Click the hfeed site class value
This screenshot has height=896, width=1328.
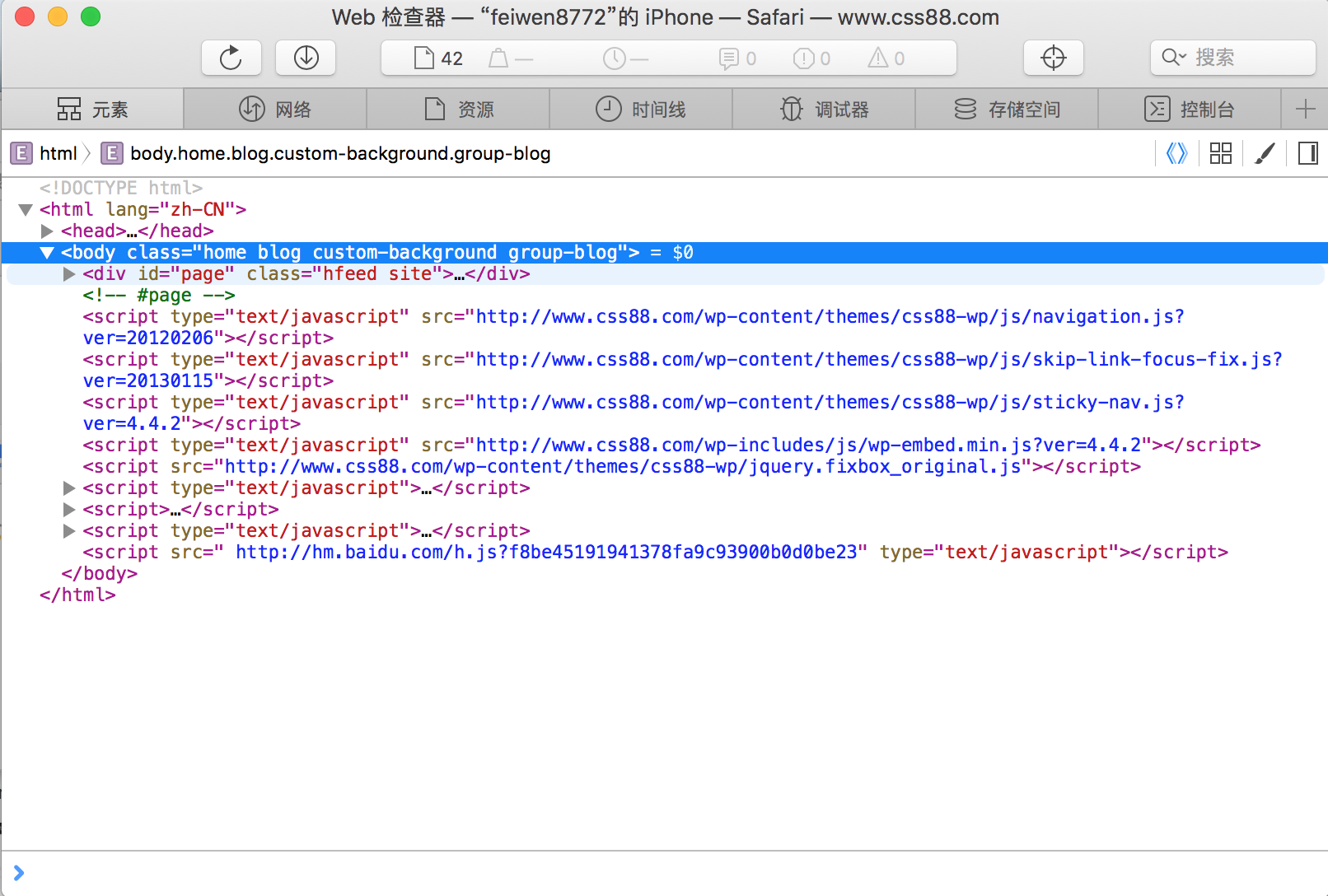pyautogui.click(x=377, y=273)
